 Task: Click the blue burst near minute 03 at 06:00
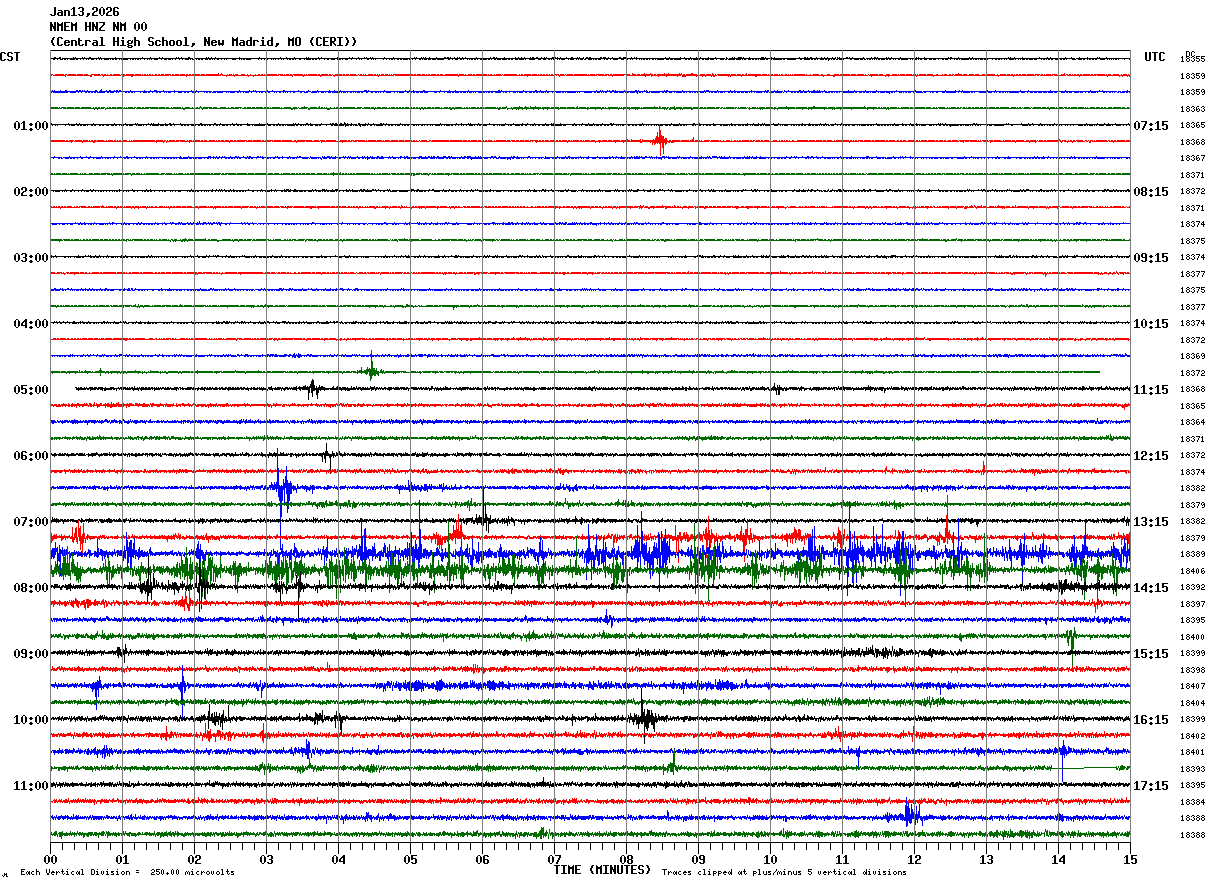point(283,489)
